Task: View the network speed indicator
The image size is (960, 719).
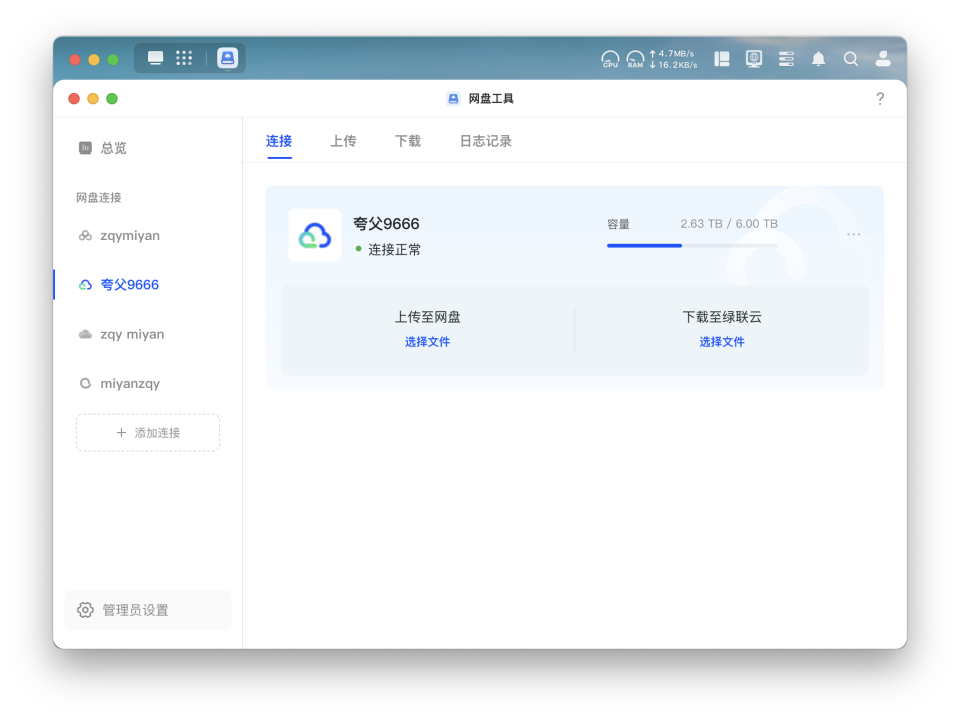Action: pyautogui.click(x=673, y=59)
